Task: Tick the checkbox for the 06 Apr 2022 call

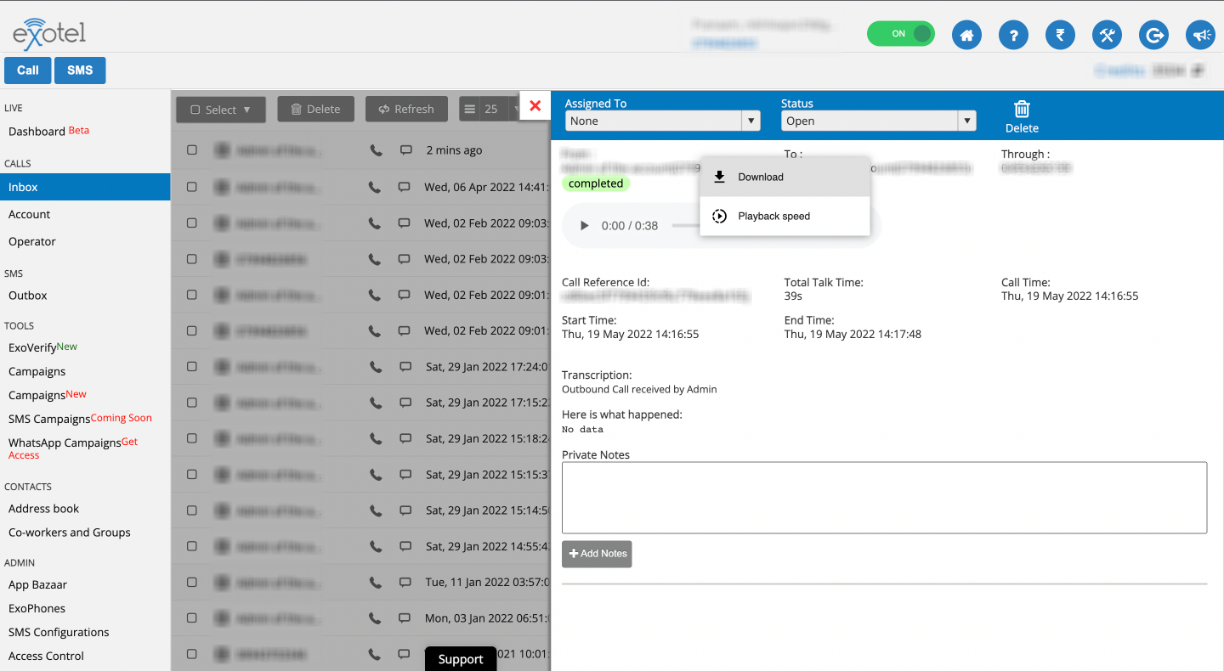Action: tap(192, 186)
